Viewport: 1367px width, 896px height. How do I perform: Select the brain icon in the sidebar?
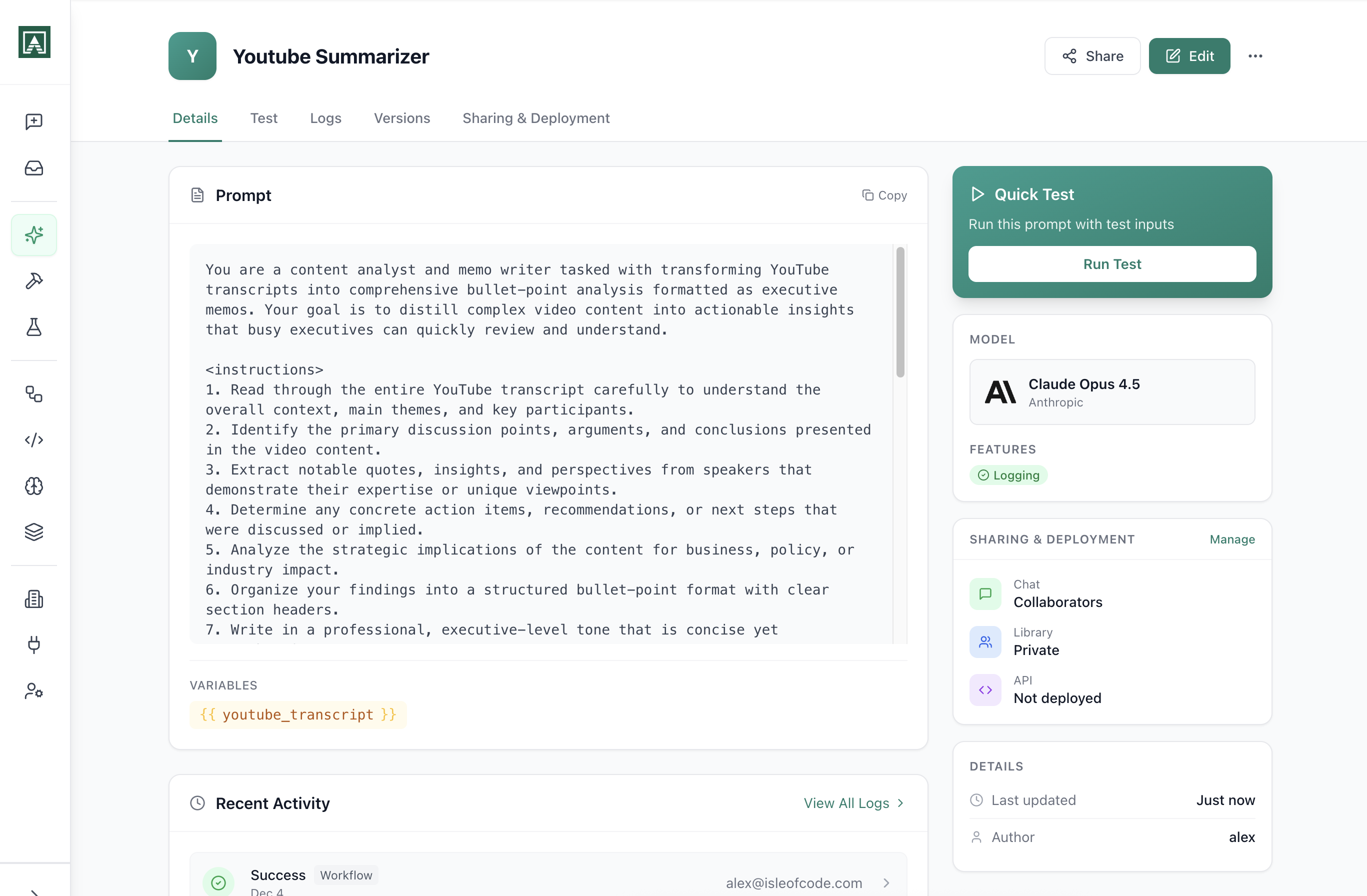pyautogui.click(x=34, y=486)
